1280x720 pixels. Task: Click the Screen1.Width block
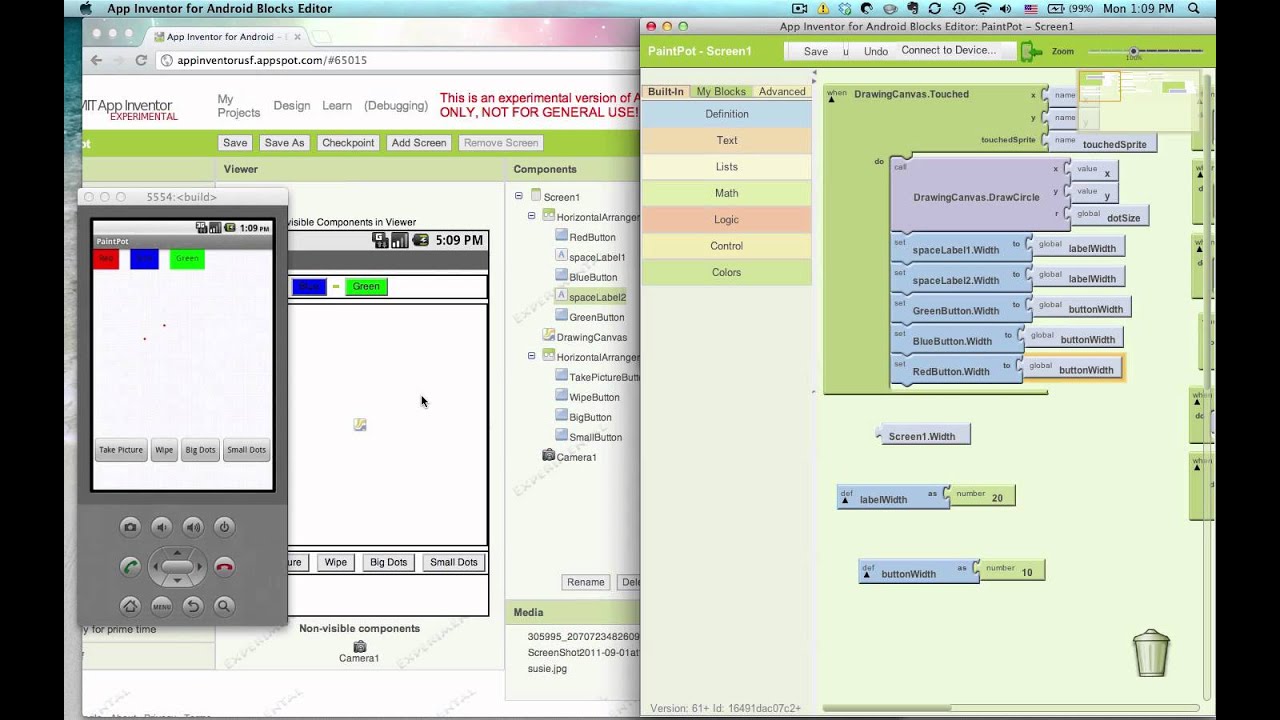click(x=924, y=436)
